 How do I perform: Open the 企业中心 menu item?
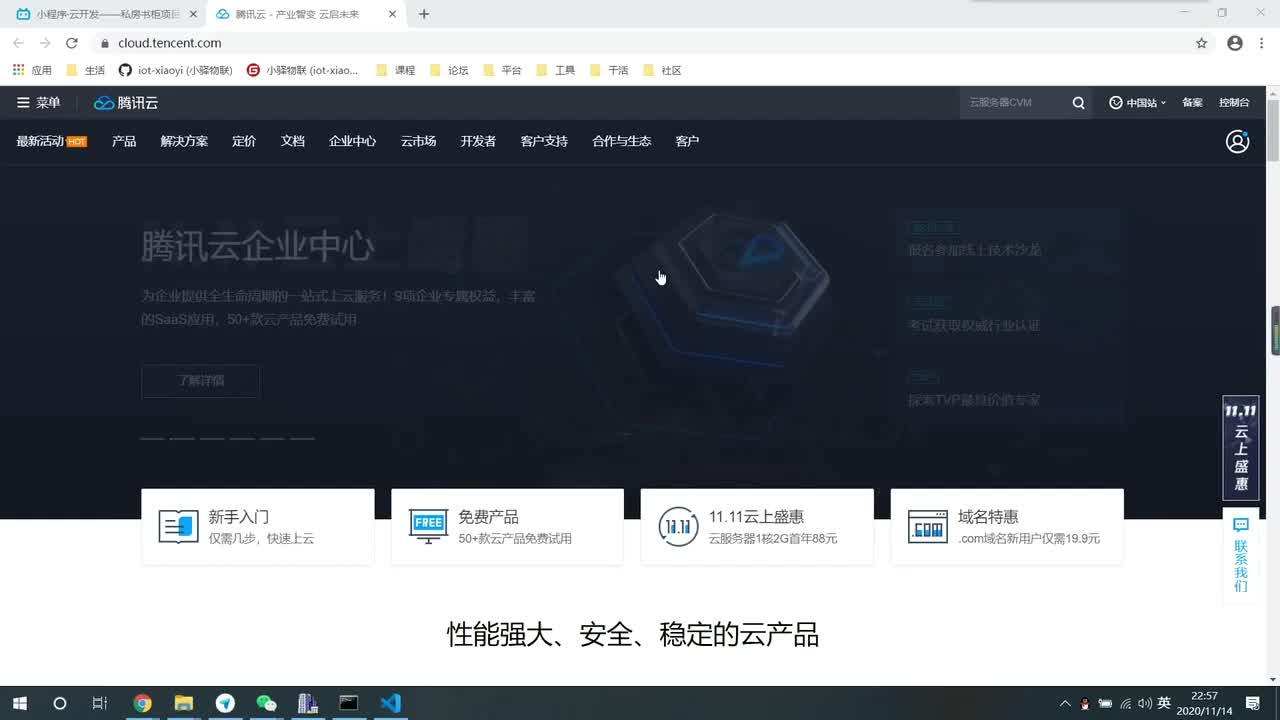pyautogui.click(x=353, y=141)
